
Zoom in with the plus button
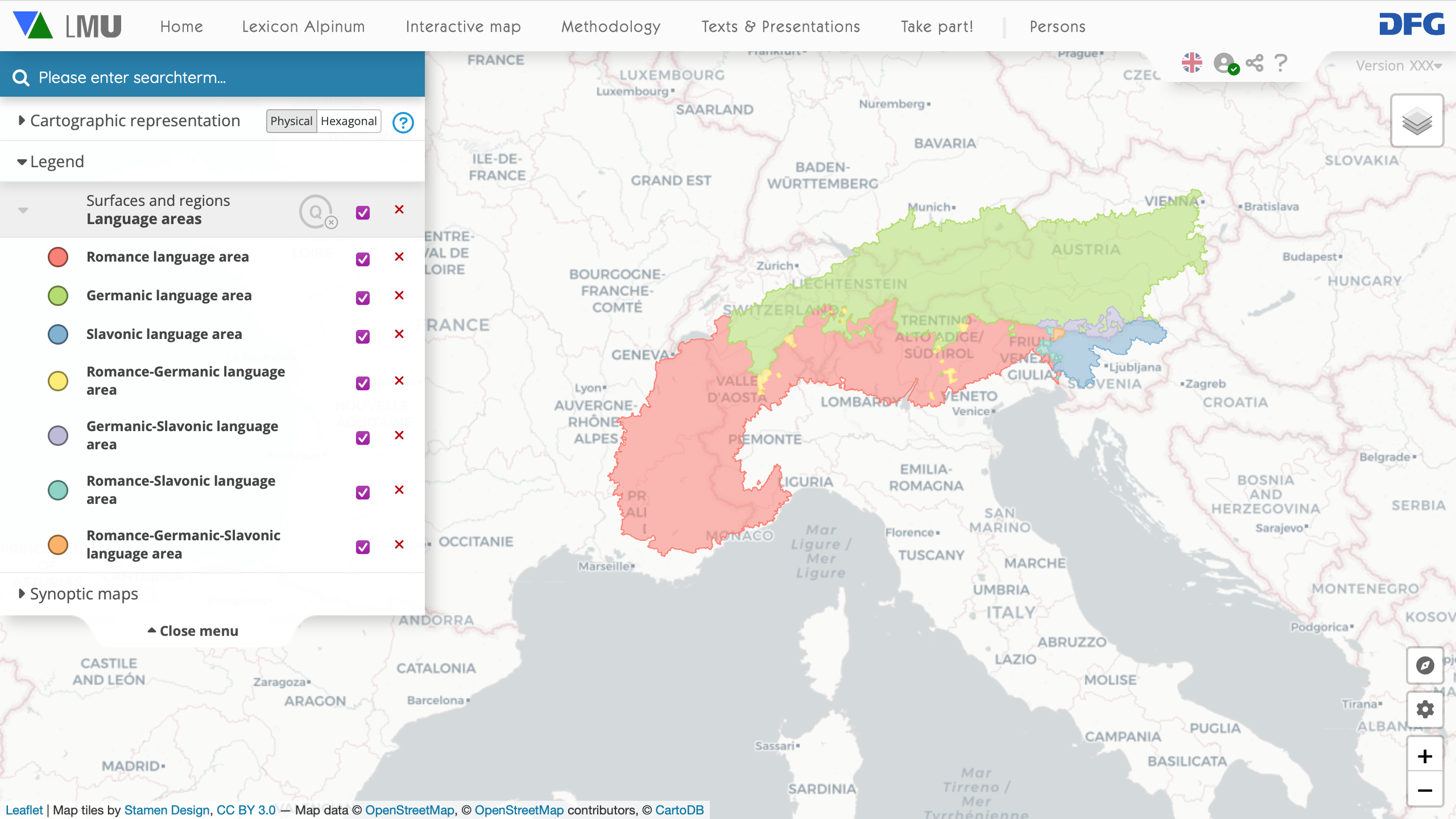point(1425,756)
